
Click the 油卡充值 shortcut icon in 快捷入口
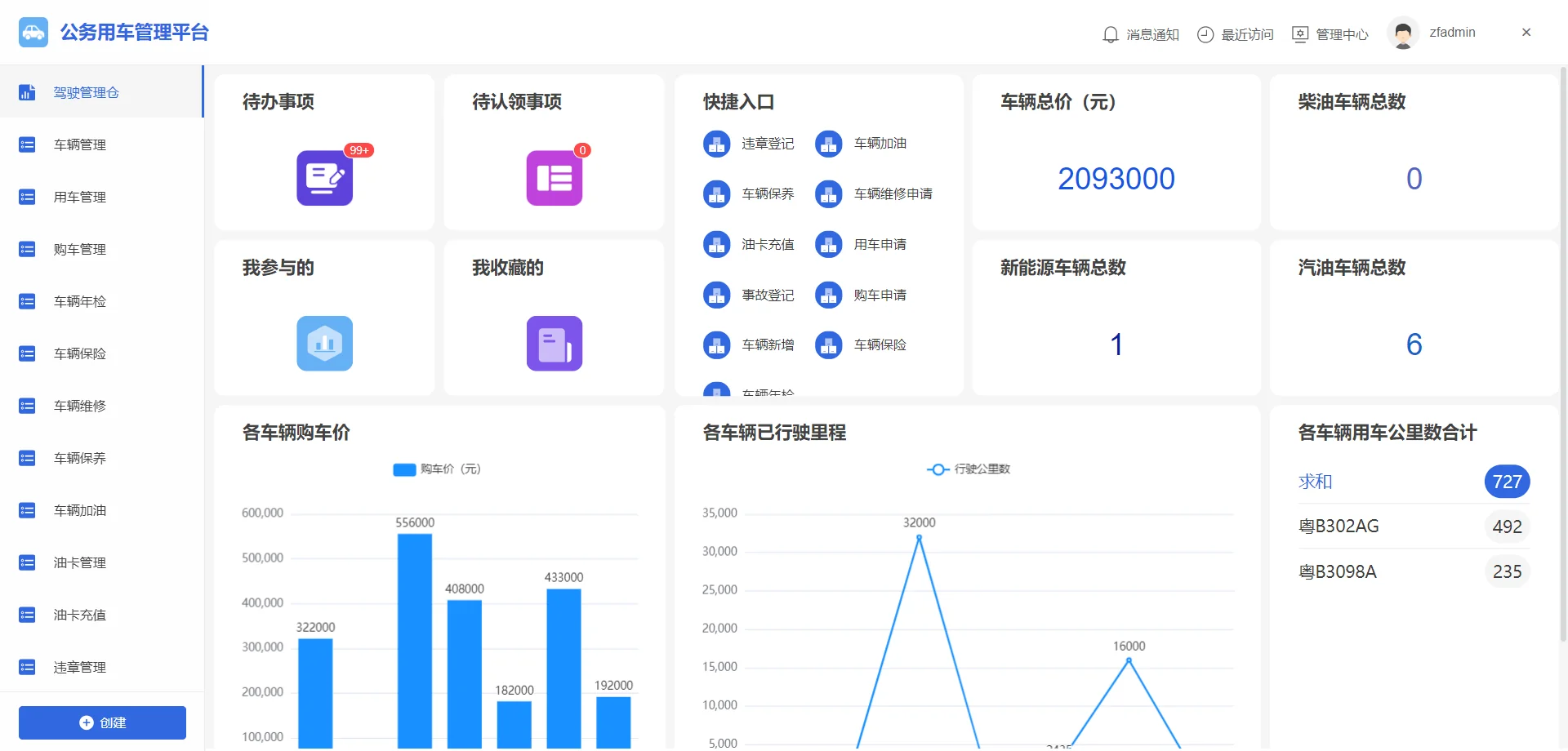click(x=717, y=245)
